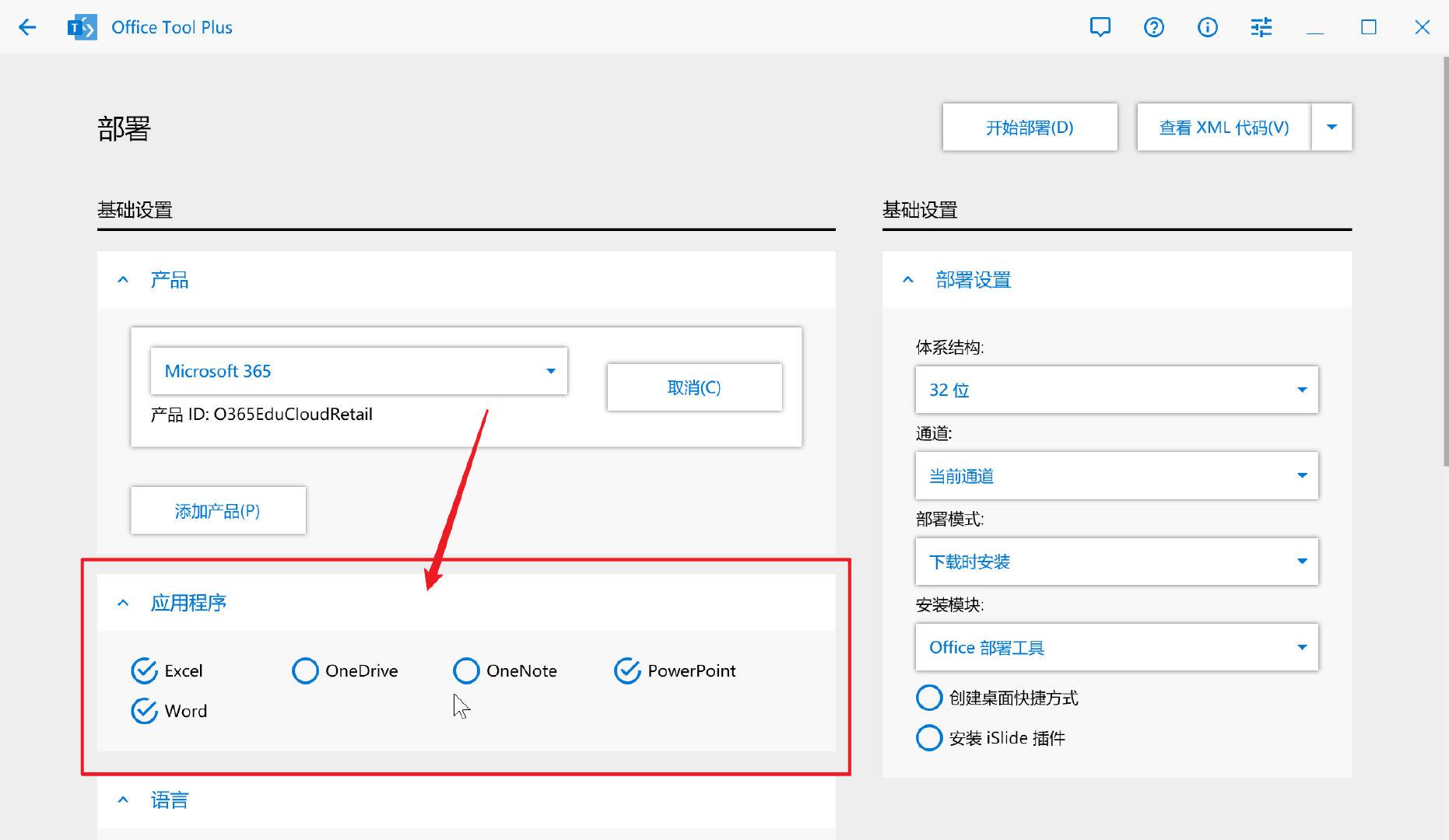Open the settings sliders icon
The height and width of the screenshot is (840, 1449).
coord(1261,27)
